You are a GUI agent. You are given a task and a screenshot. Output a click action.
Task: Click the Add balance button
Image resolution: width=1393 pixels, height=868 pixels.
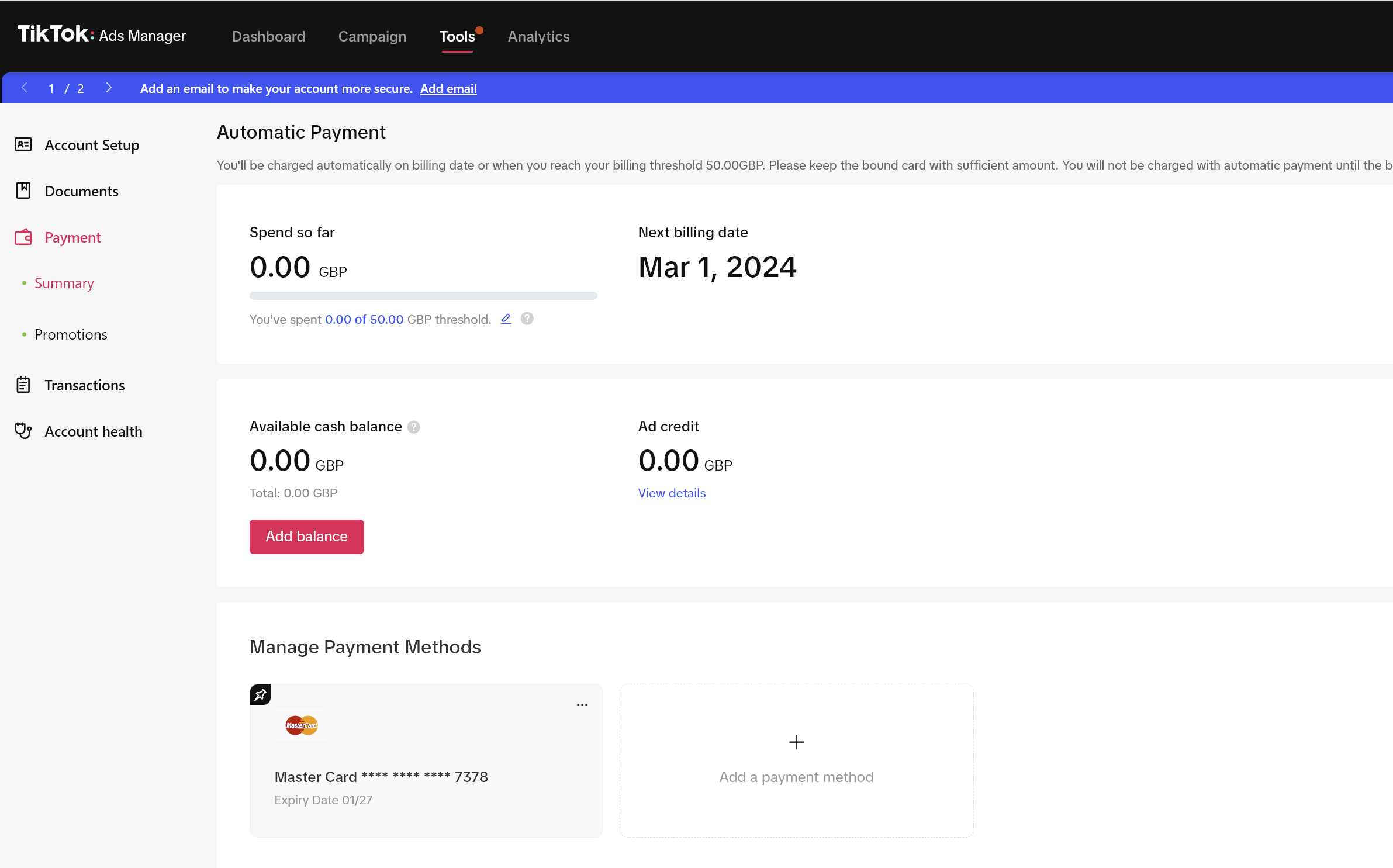click(x=307, y=537)
